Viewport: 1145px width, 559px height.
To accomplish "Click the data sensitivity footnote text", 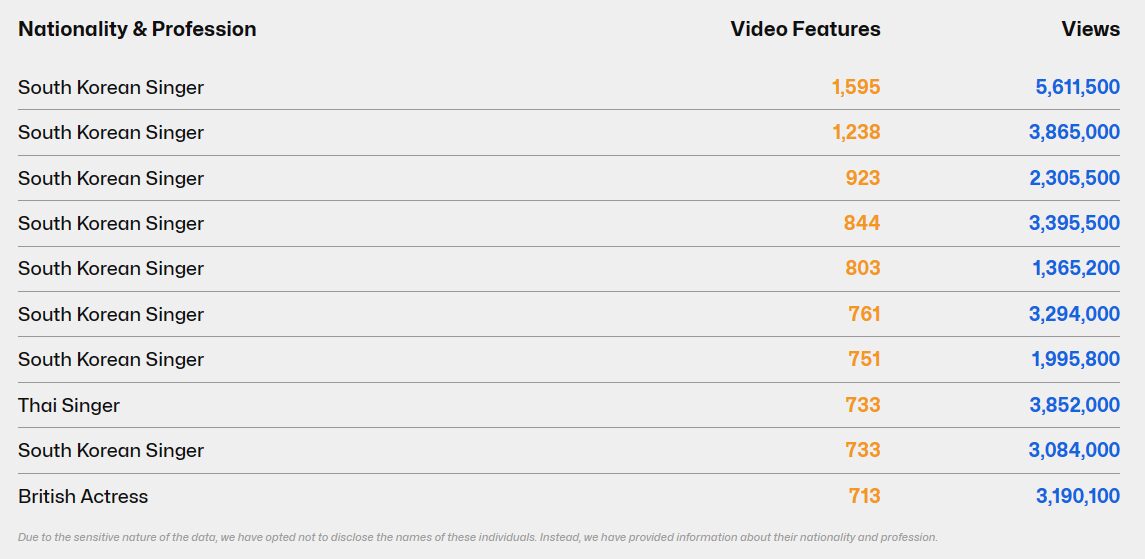I will tap(478, 537).
